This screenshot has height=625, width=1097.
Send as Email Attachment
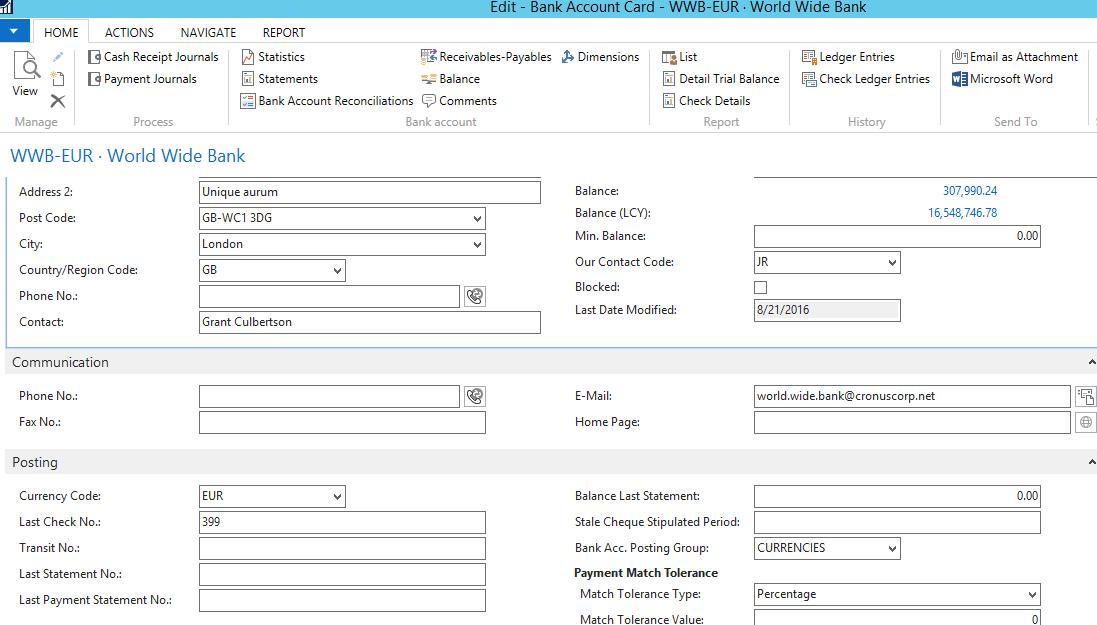[x=1015, y=57]
